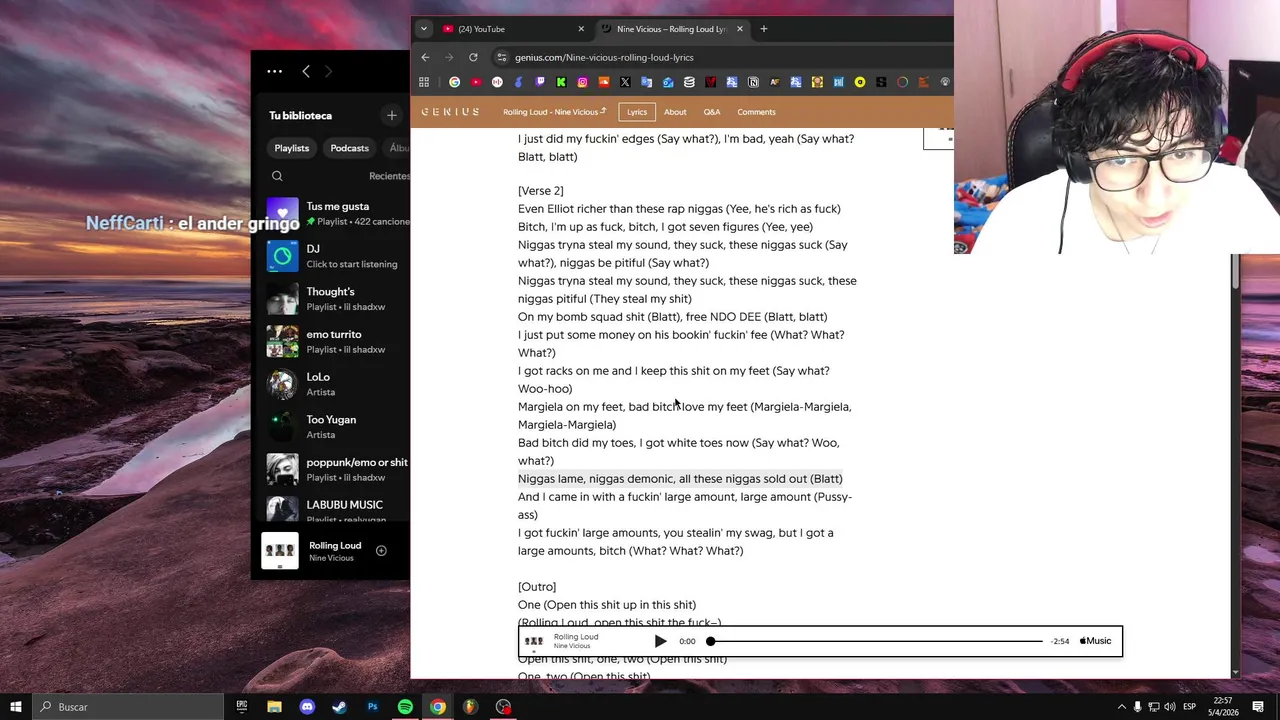Open Discord from taskbar
The image size is (1280, 720).
coord(307,707)
